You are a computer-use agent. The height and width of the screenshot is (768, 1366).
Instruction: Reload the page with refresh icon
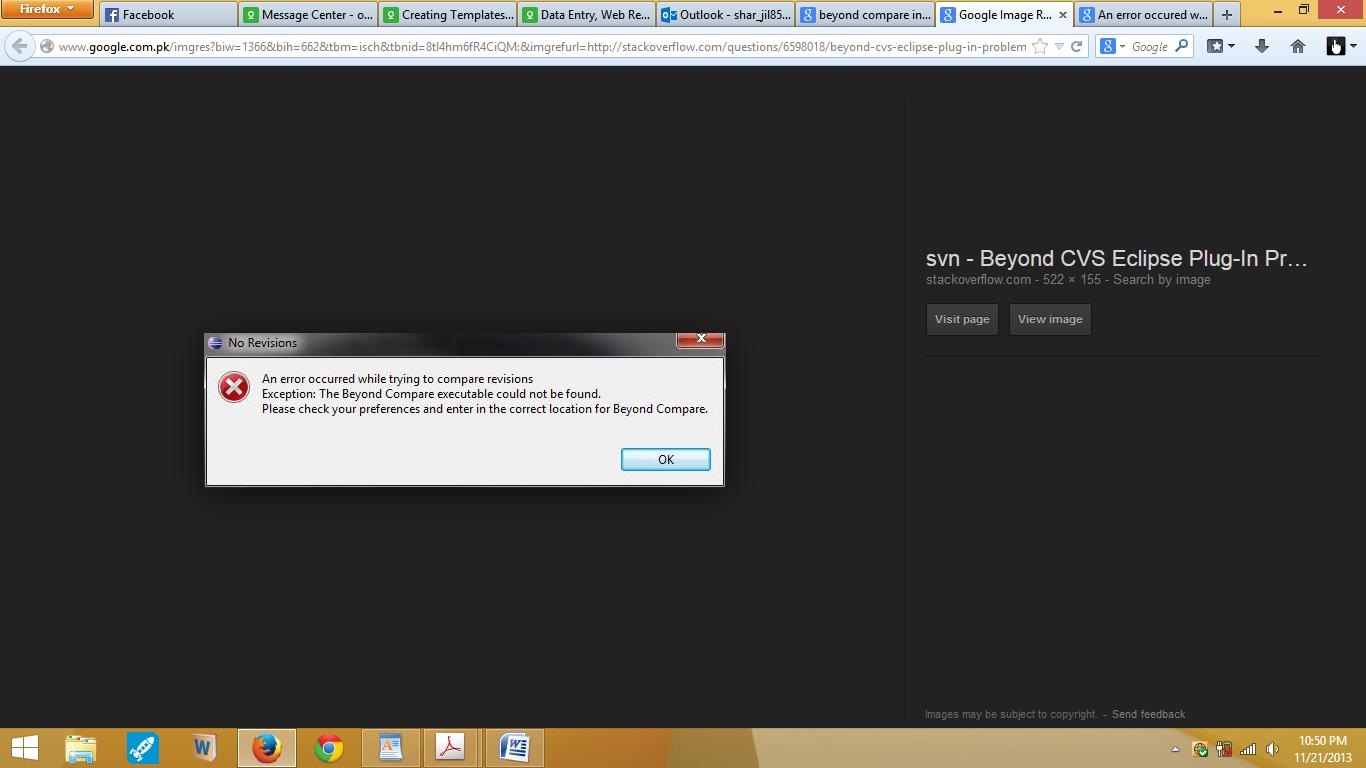[1076, 46]
